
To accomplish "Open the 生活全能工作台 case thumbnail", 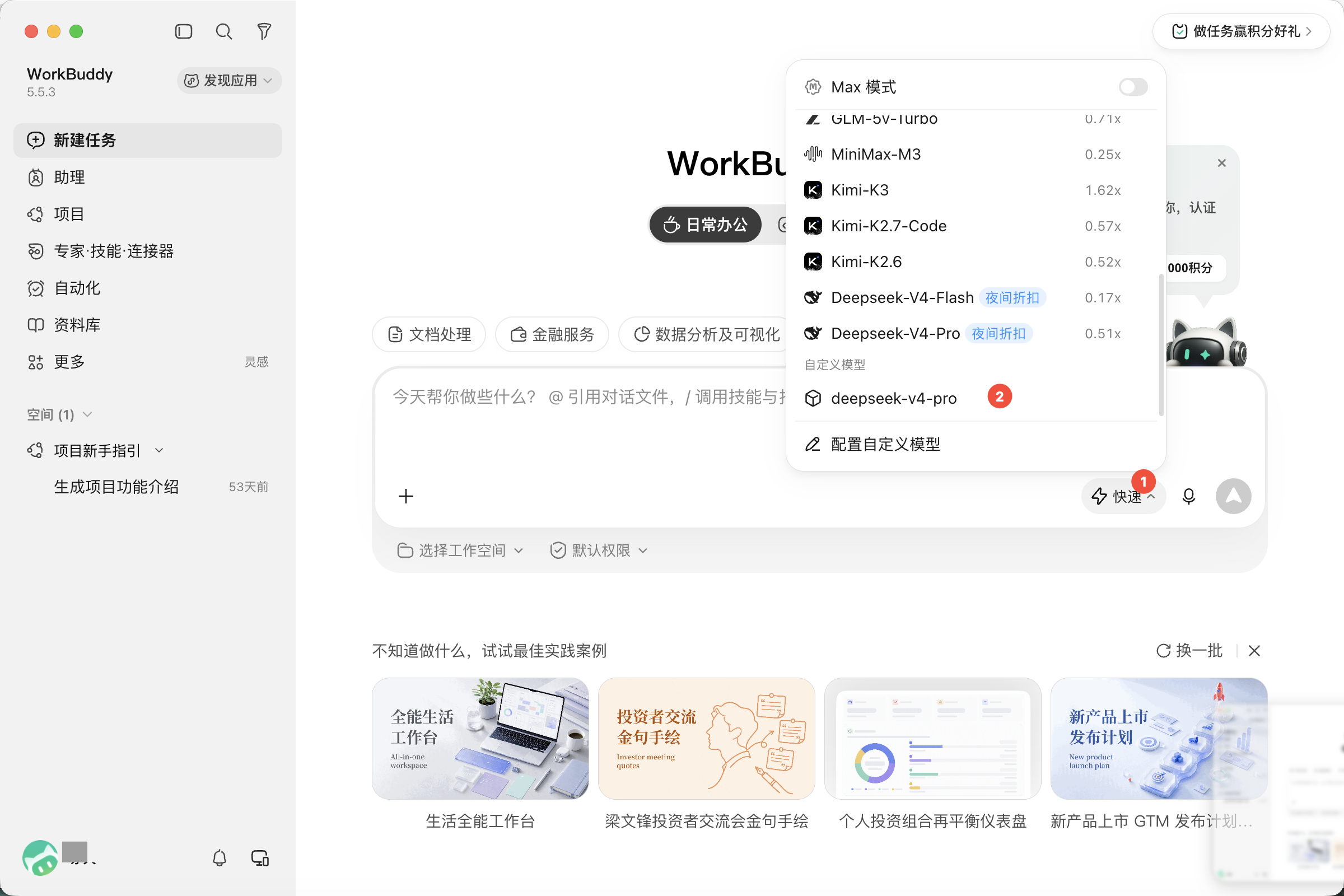I will click(480, 738).
